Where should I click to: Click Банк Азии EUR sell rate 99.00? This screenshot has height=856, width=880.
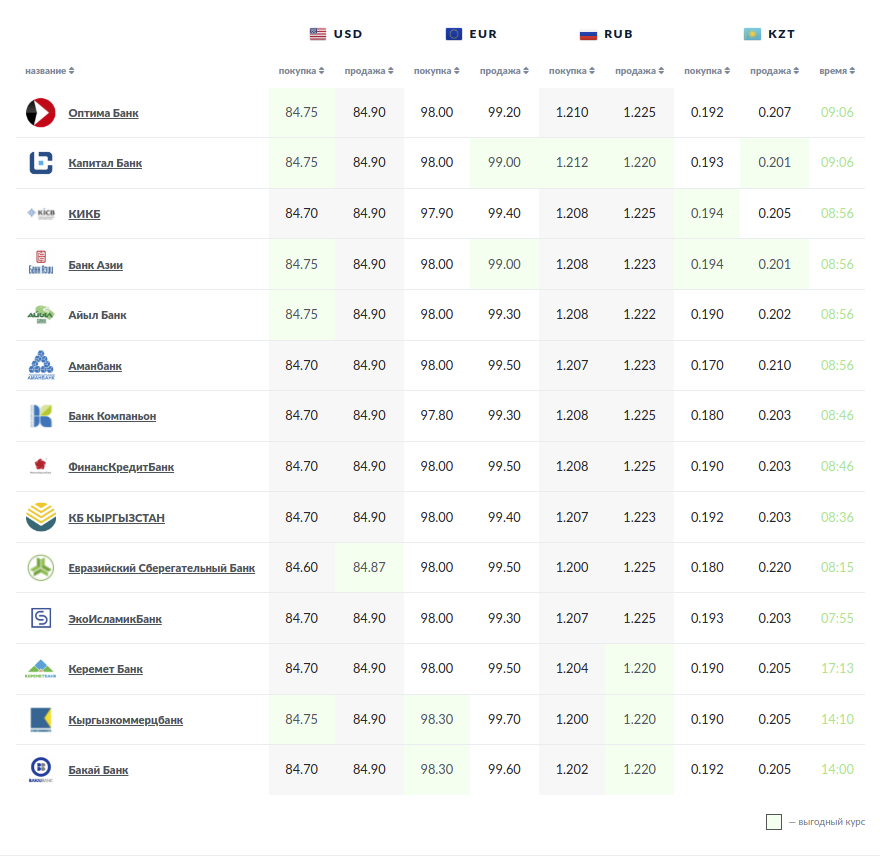click(x=504, y=264)
